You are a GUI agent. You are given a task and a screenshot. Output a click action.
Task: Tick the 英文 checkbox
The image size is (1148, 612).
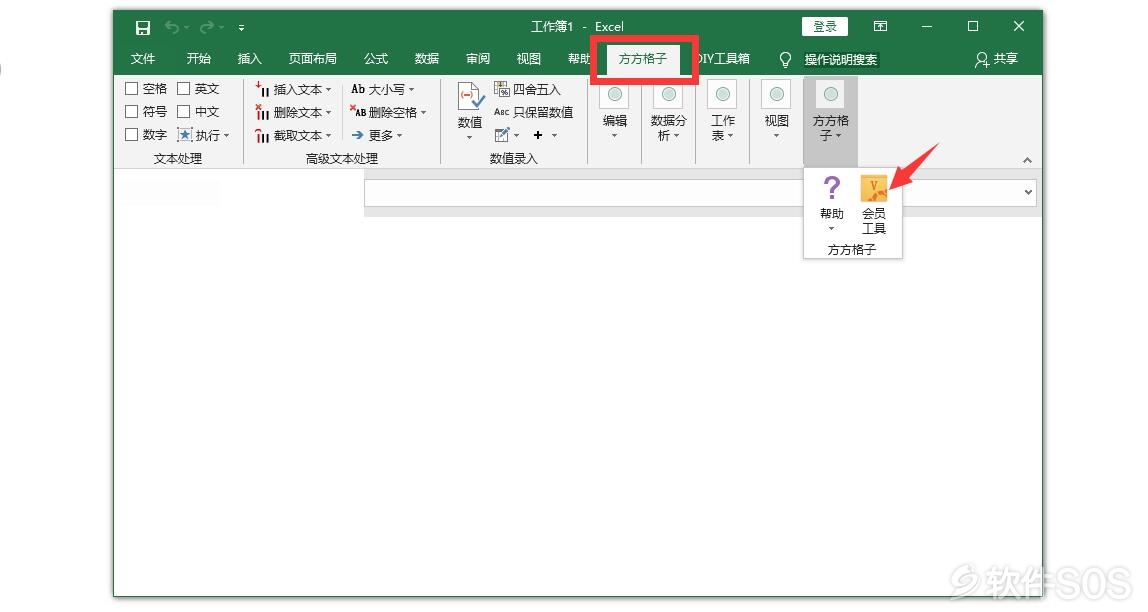(x=184, y=89)
